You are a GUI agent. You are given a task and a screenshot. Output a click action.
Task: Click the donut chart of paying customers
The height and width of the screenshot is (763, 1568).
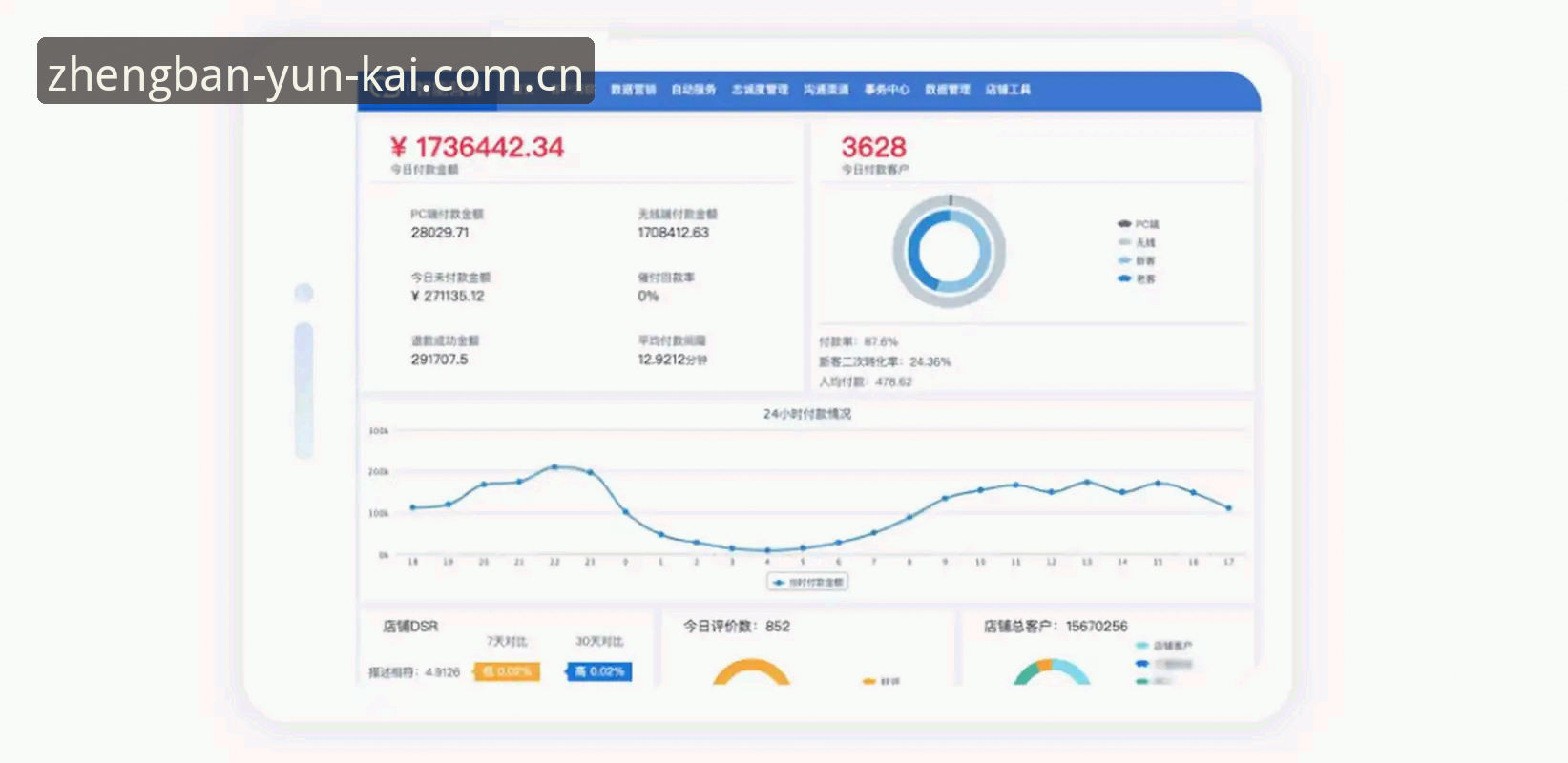pos(949,251)
